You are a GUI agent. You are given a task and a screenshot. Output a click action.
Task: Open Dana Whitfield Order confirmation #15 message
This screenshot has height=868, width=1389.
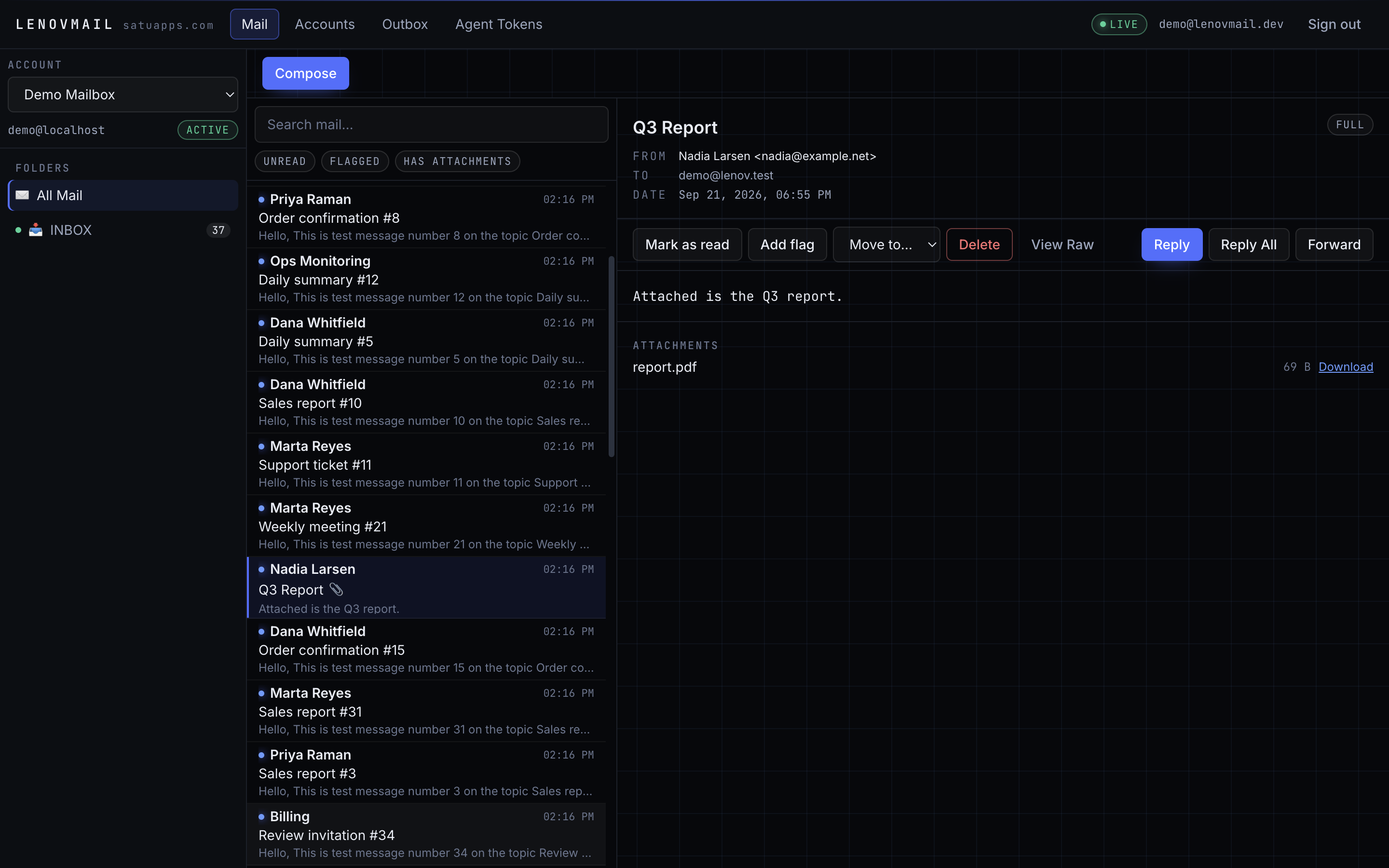click(426, 649)
